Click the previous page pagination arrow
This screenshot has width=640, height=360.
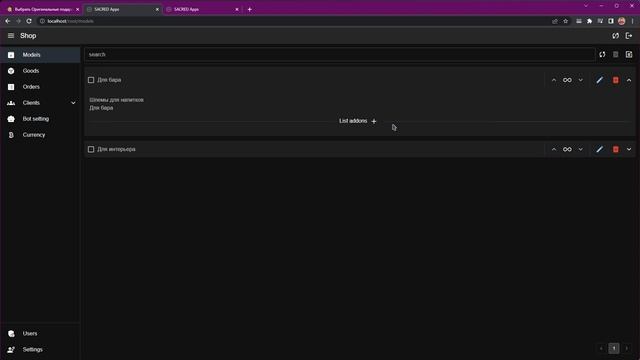click(x=601, y=349)
